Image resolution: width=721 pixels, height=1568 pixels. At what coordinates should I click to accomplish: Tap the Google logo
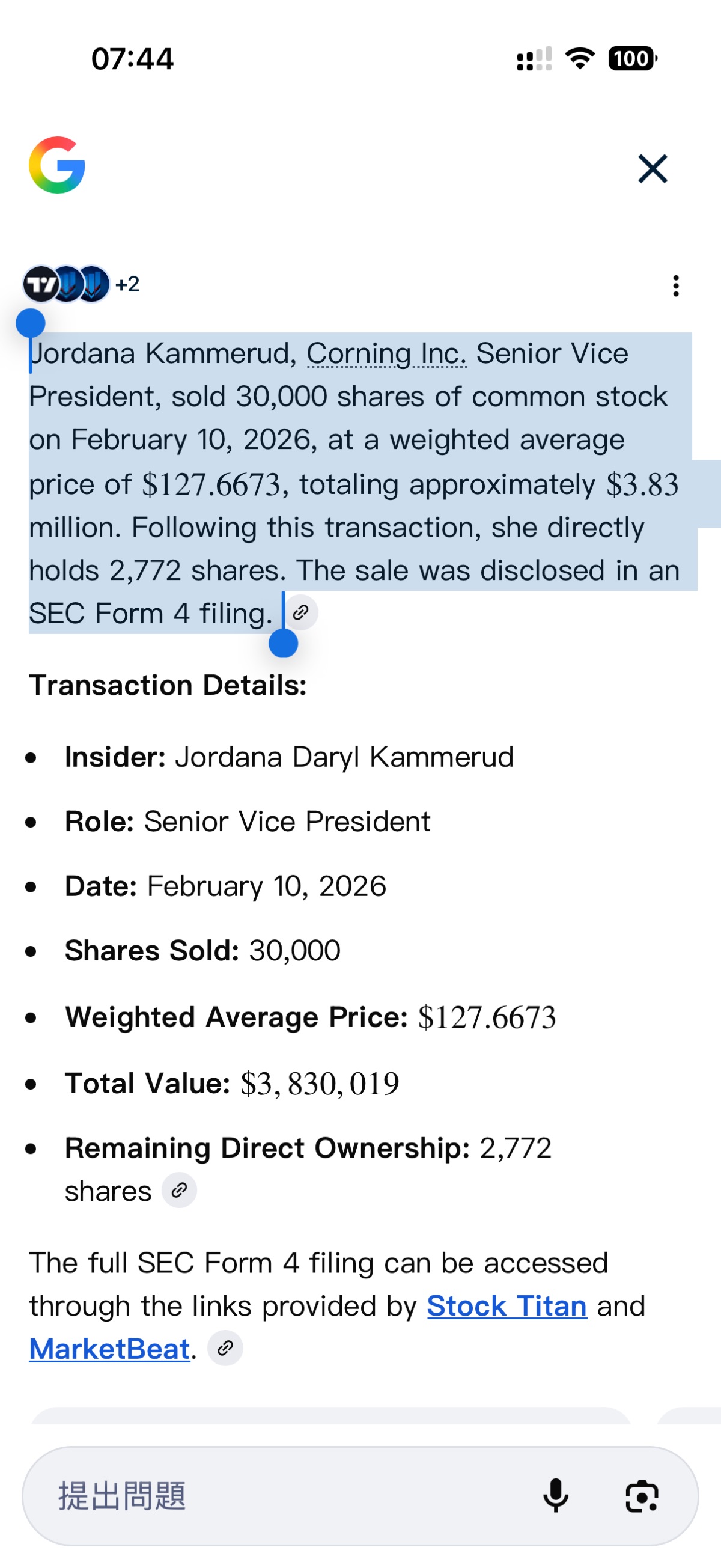coord(56,165)
